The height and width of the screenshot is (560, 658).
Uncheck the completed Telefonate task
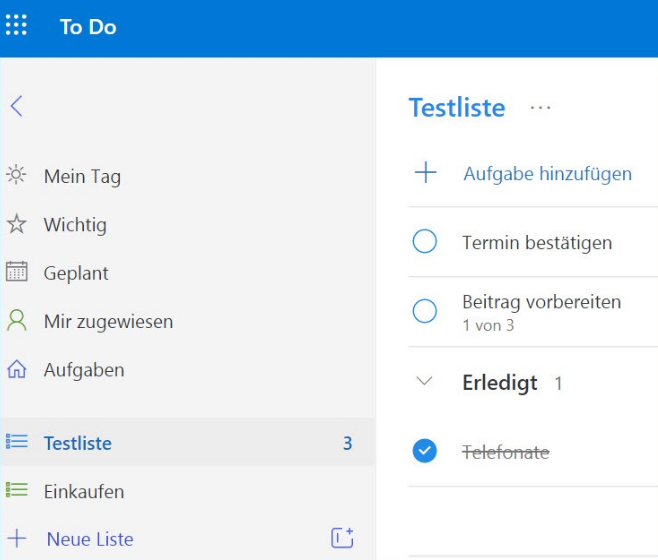tap(425, 451)
